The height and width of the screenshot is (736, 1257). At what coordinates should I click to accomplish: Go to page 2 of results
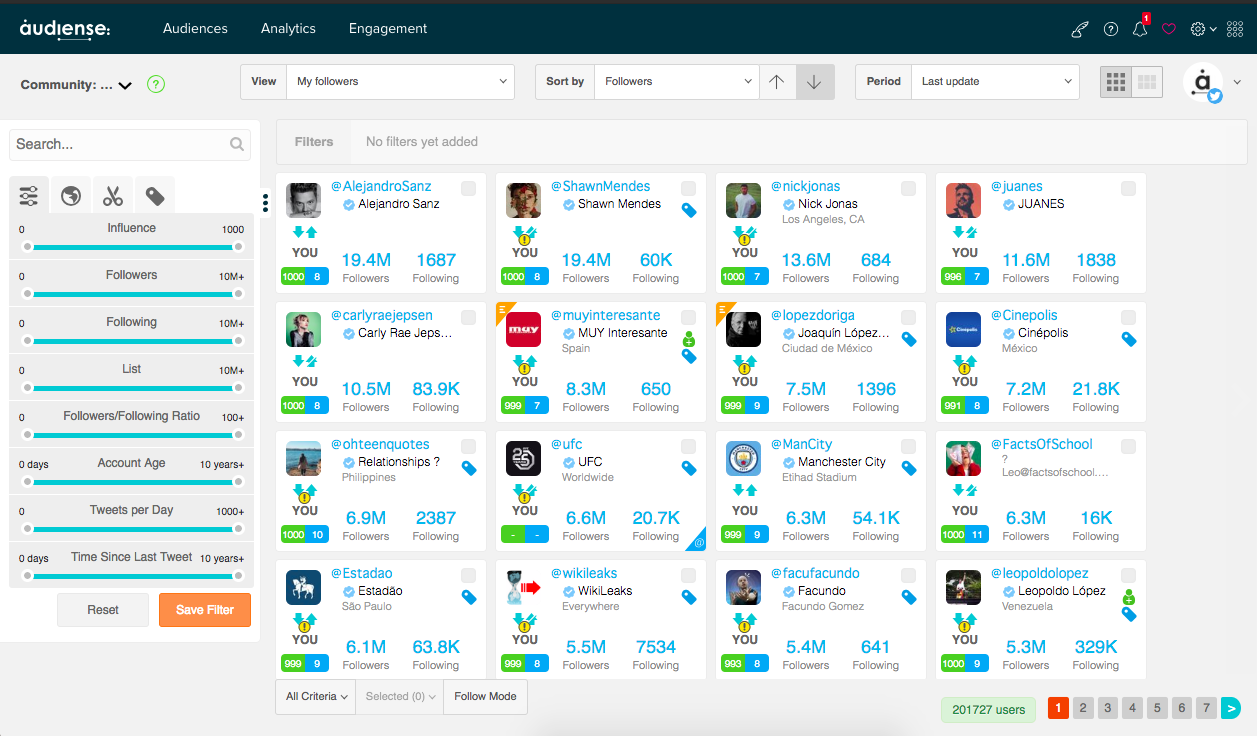(x=1083, y=708)
